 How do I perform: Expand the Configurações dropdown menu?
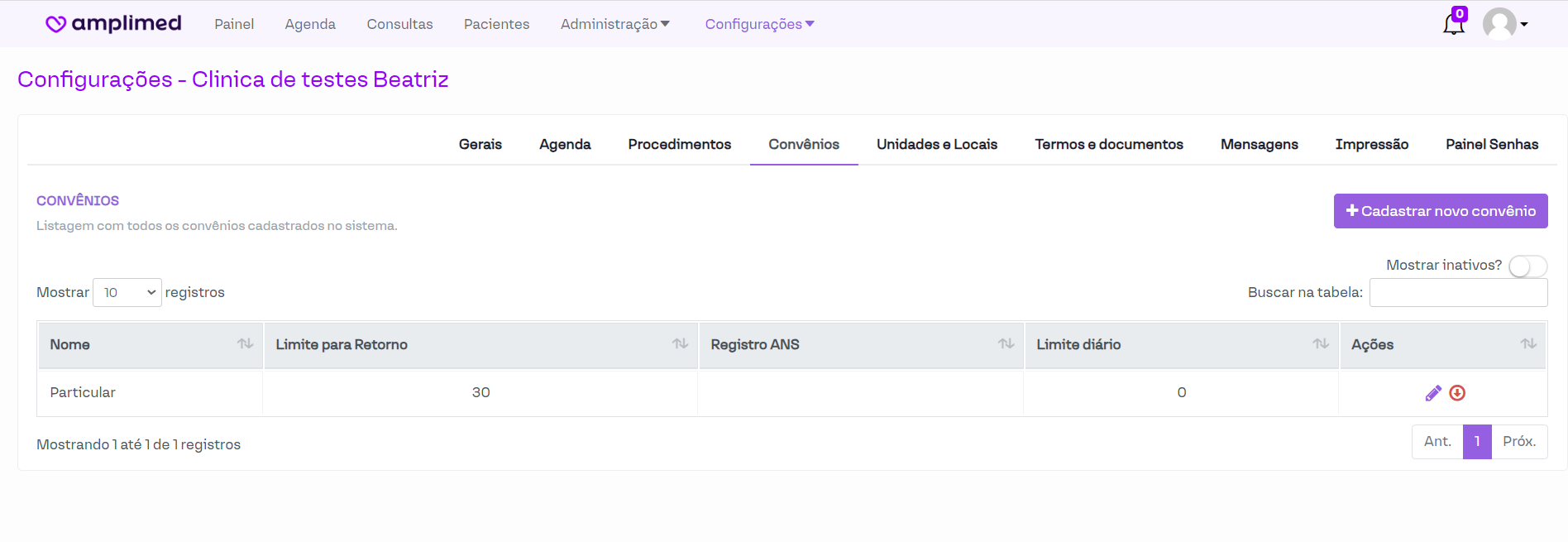pyautogui.click(x=759, y=24)
